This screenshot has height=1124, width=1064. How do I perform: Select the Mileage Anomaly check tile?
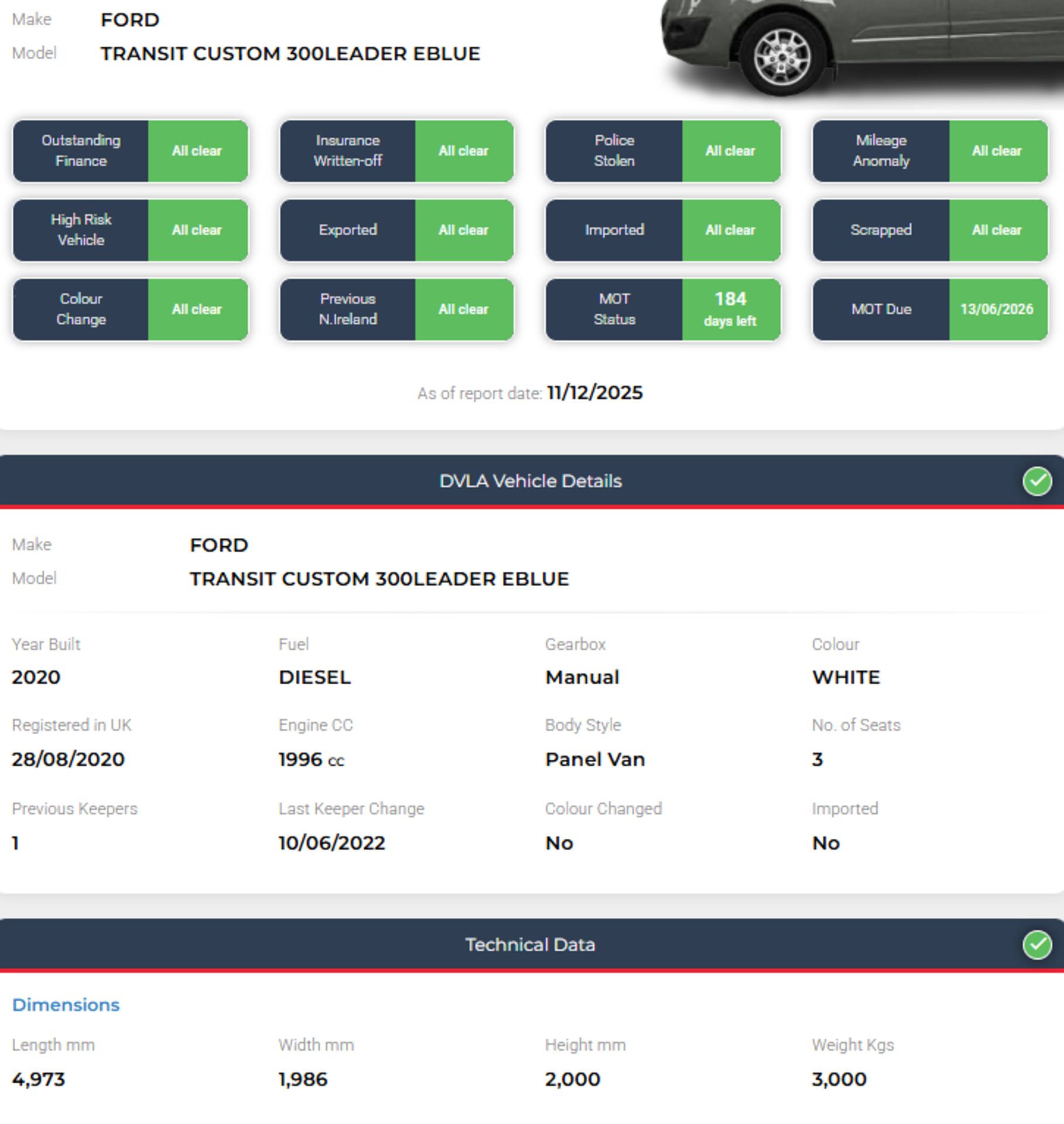pos(930,151)
